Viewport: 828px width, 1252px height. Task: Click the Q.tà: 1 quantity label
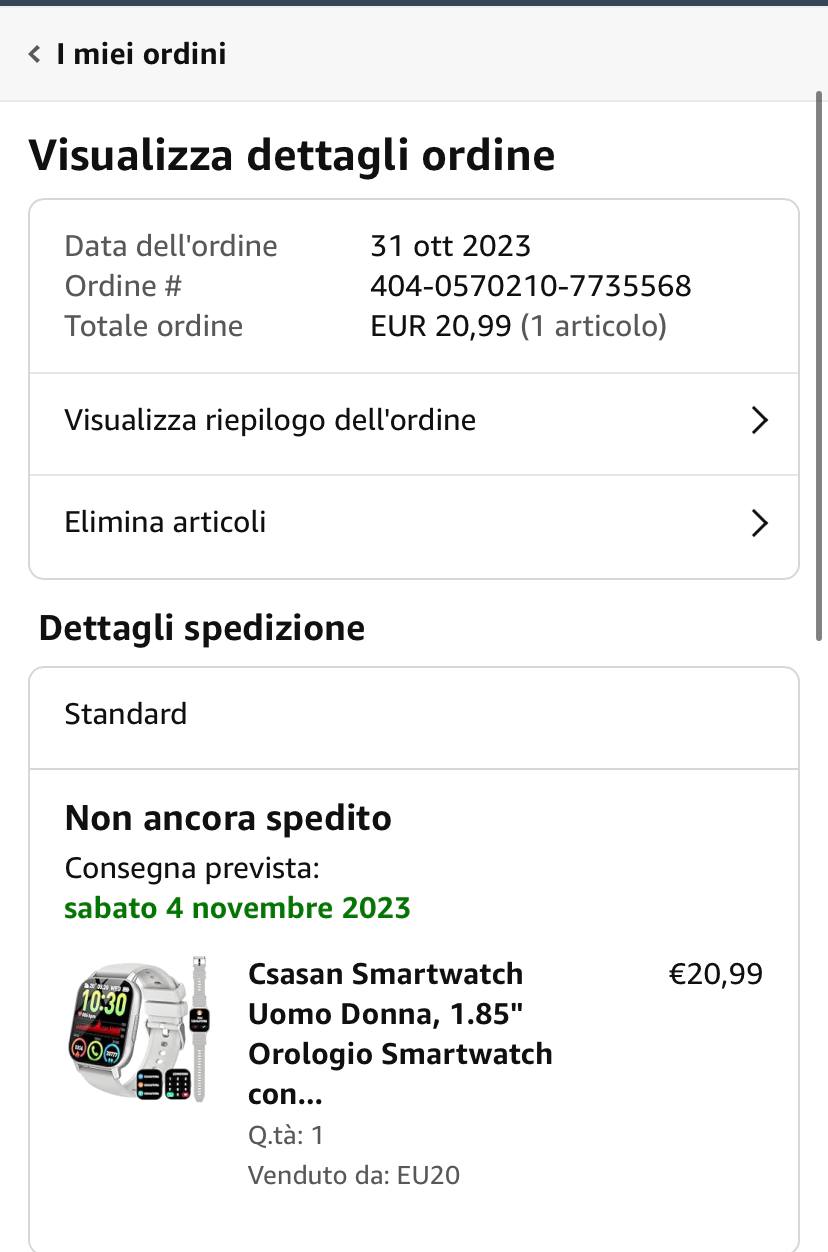pos(286,1135)
